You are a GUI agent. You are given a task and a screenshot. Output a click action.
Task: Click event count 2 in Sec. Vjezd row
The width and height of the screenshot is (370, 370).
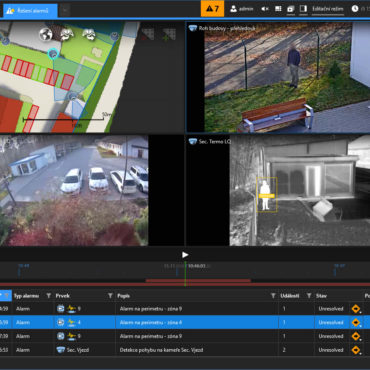pos(284,350)
